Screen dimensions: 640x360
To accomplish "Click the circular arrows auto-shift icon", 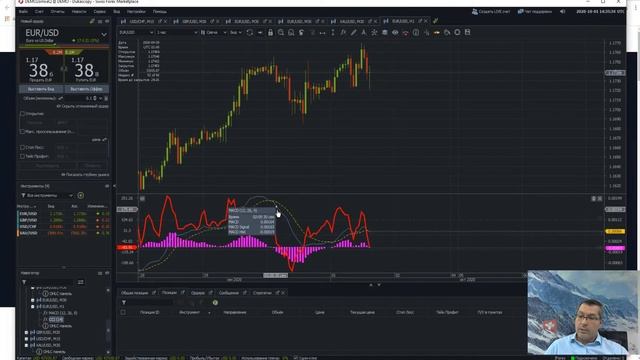I will pyautogui.click(x=249, y=32).
